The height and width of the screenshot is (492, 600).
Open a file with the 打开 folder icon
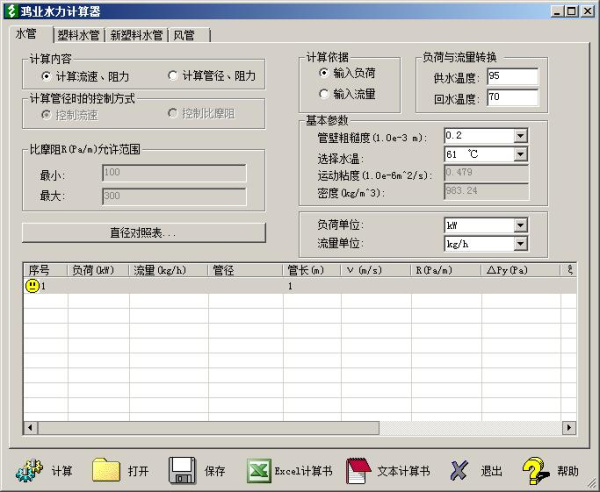[x=106, y=470]
